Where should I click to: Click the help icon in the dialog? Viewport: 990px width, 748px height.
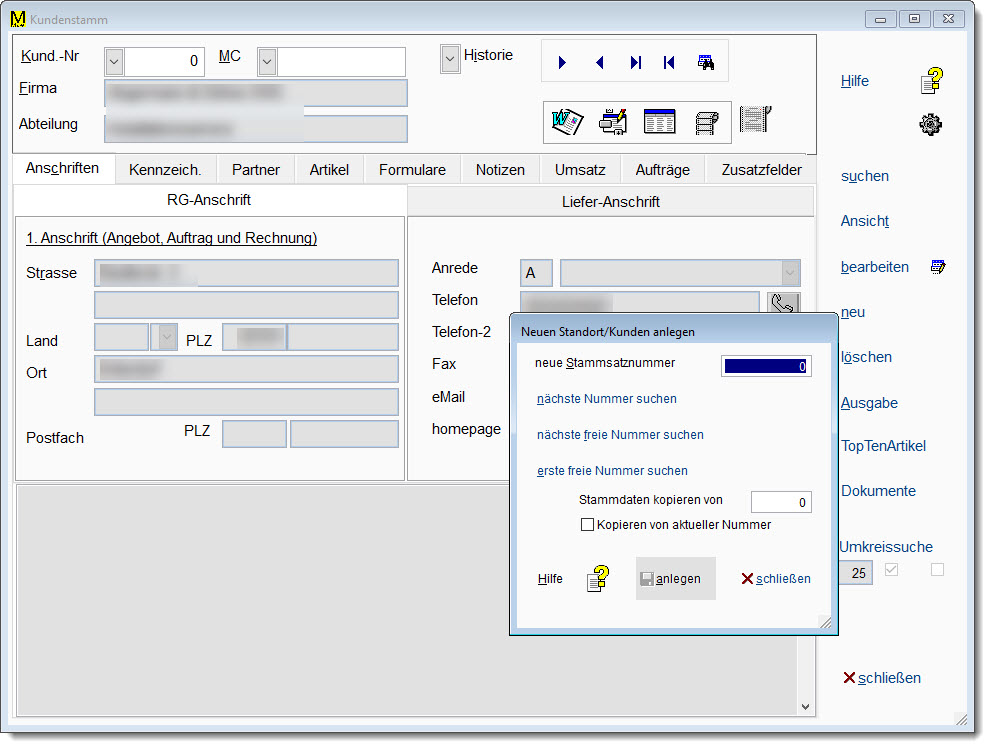(597, 579)
